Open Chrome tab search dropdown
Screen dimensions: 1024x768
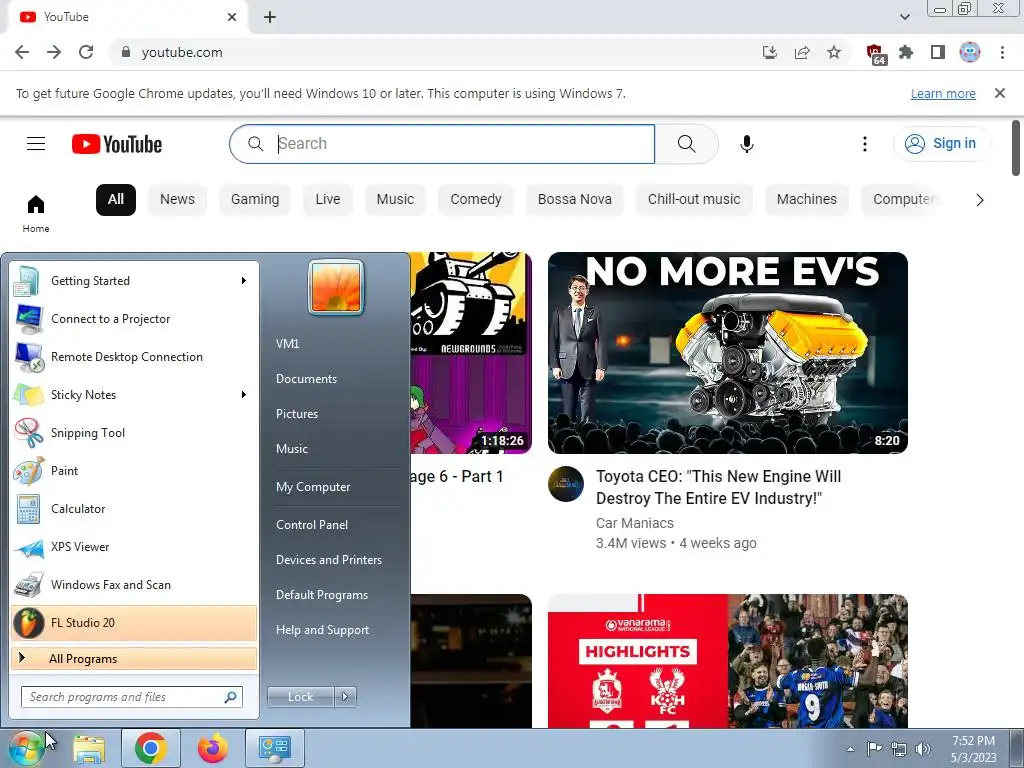[x=904, y=17]
